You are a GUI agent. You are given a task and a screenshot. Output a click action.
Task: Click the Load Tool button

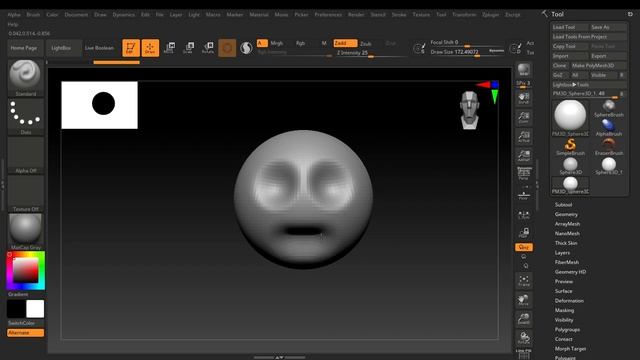(x=570, y=27)
